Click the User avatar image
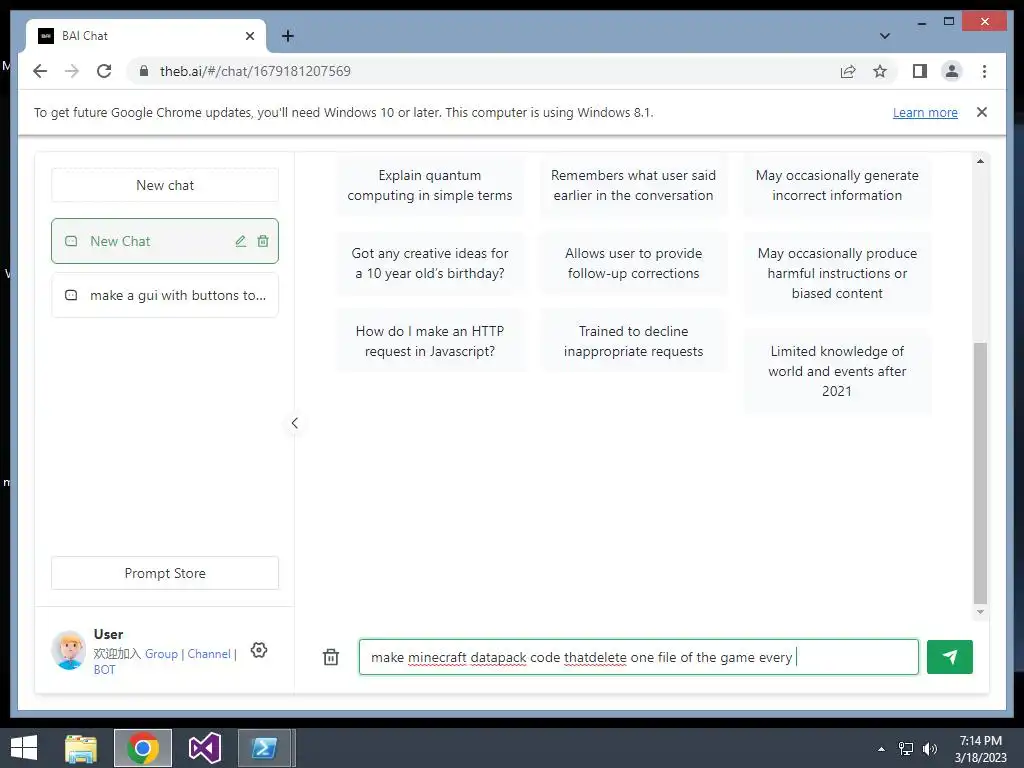This screenshot has width=1024, height=768. [x=69, y=650]
